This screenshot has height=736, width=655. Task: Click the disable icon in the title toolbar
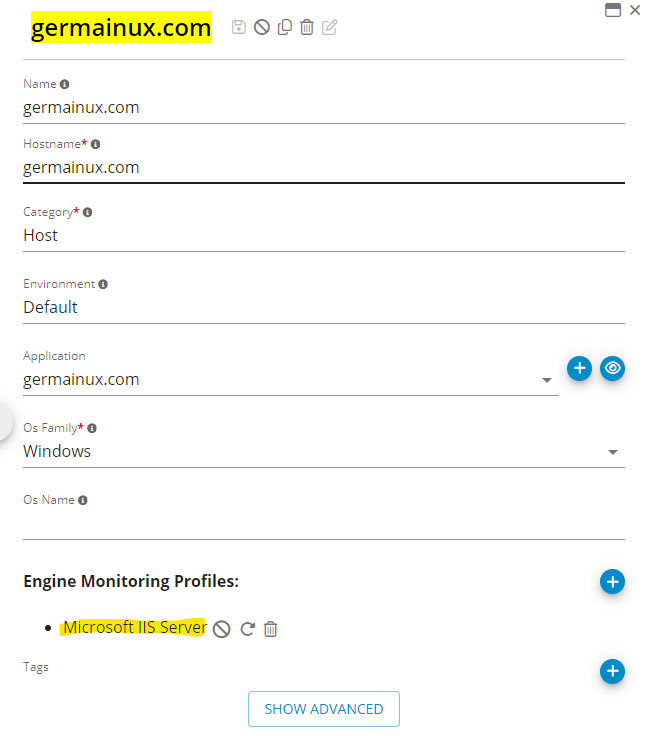[x=262, y=27]
